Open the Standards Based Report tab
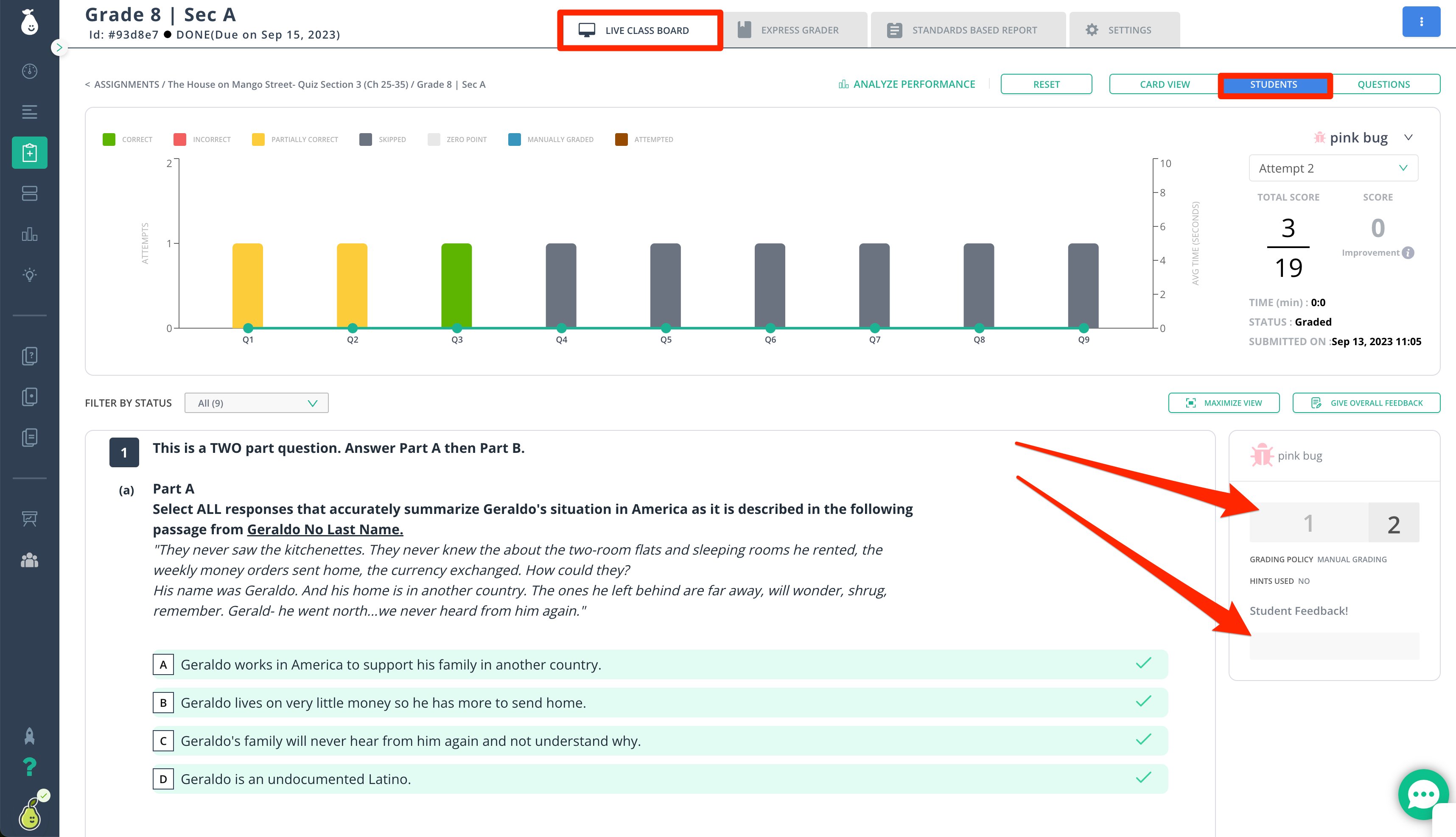 969,30
